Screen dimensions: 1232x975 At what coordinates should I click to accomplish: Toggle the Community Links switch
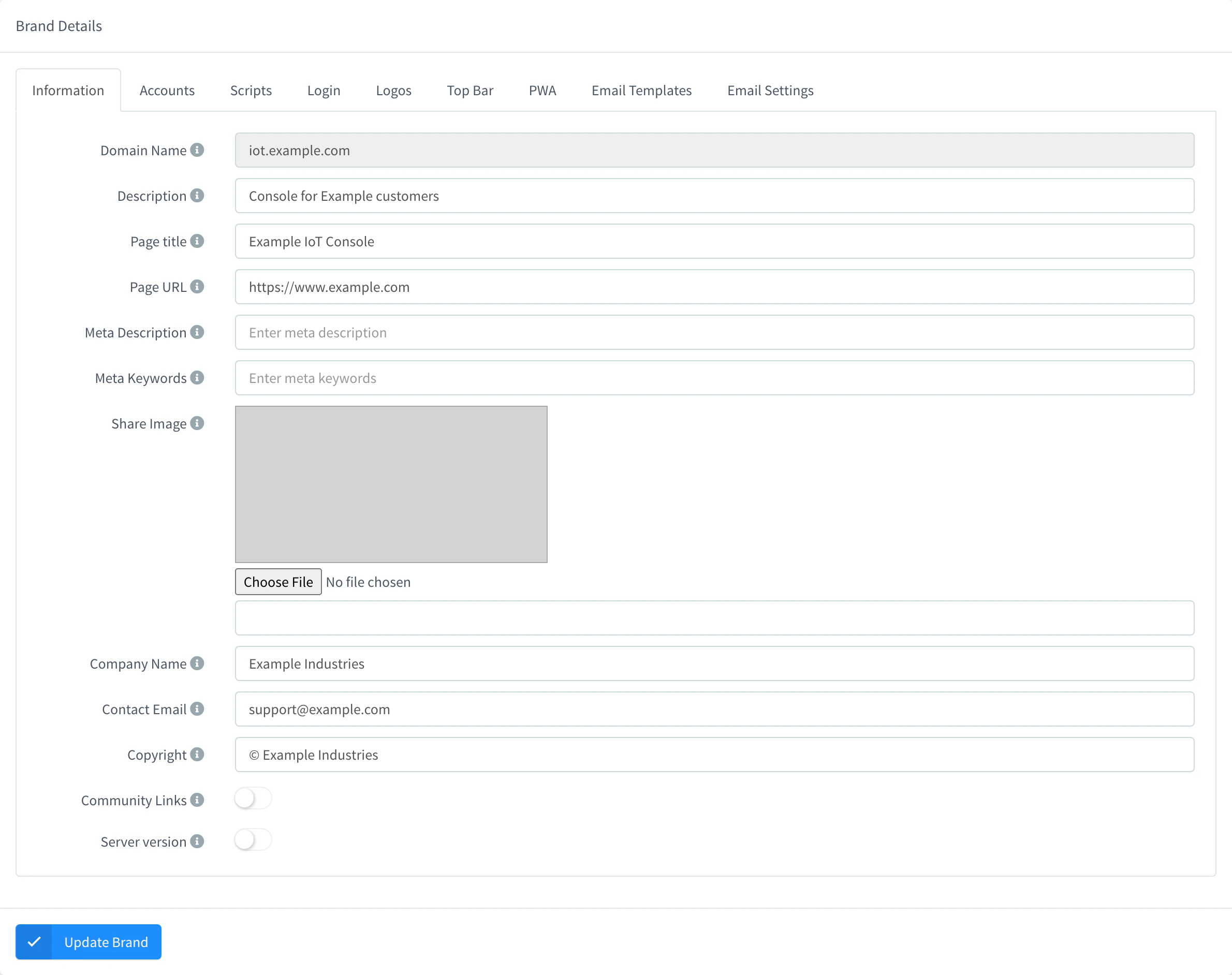click(x=253, y=798)
